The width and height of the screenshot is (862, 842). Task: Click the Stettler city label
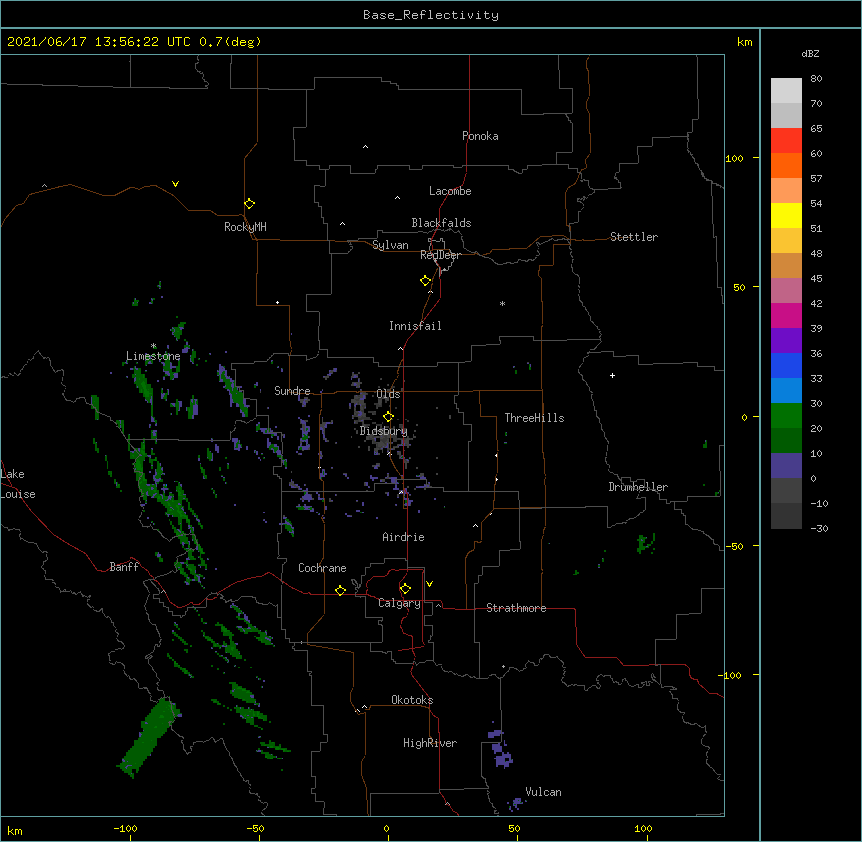click(x=633, y=237)
